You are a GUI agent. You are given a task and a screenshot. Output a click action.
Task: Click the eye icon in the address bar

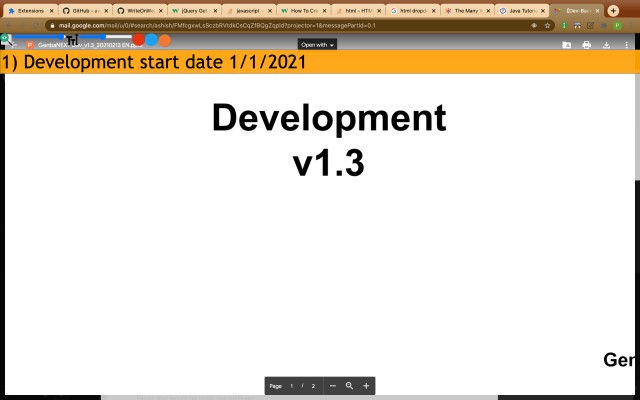click(534, 25)
